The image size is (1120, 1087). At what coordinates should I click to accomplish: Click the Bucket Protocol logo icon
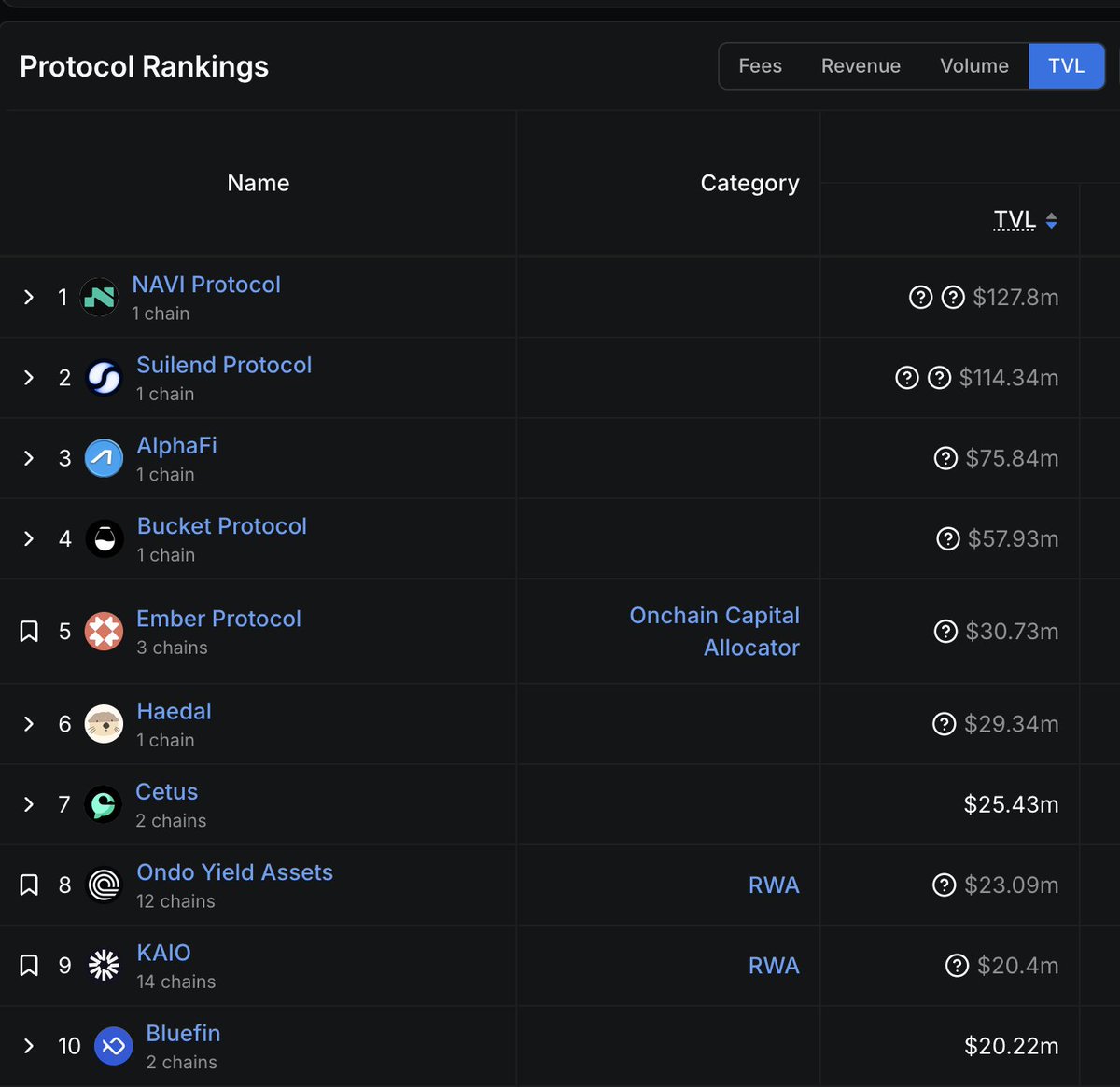104,538
